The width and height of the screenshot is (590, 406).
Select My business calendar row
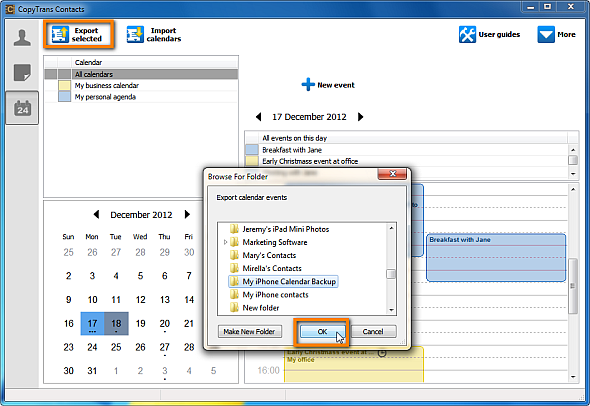141,85
